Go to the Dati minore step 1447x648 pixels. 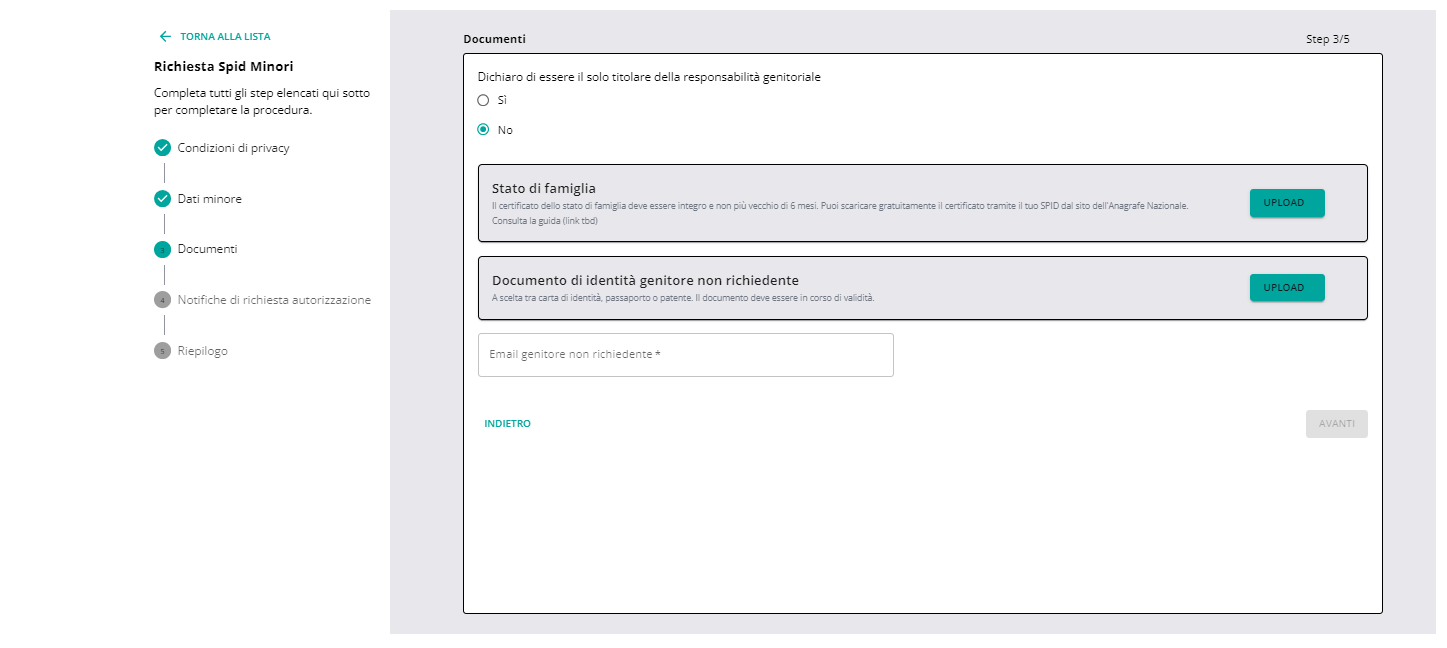[210, 199]
